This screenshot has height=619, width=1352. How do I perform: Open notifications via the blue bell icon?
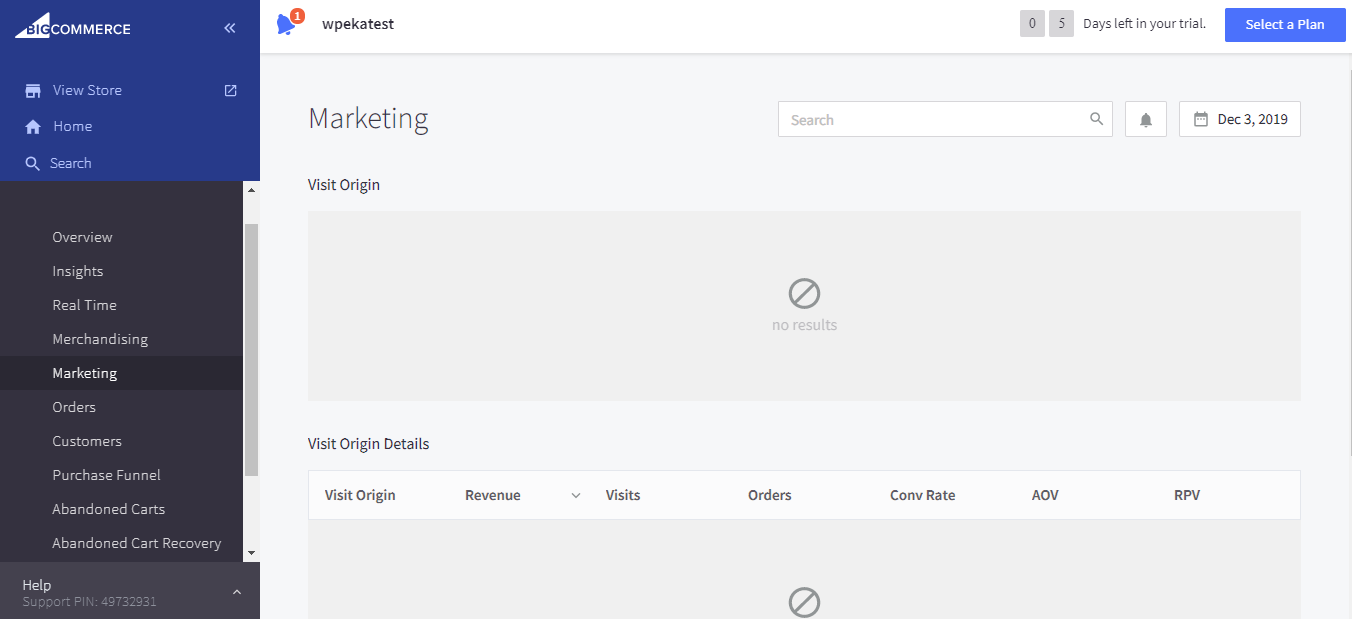pyautogui.click(x=285, y=22)
